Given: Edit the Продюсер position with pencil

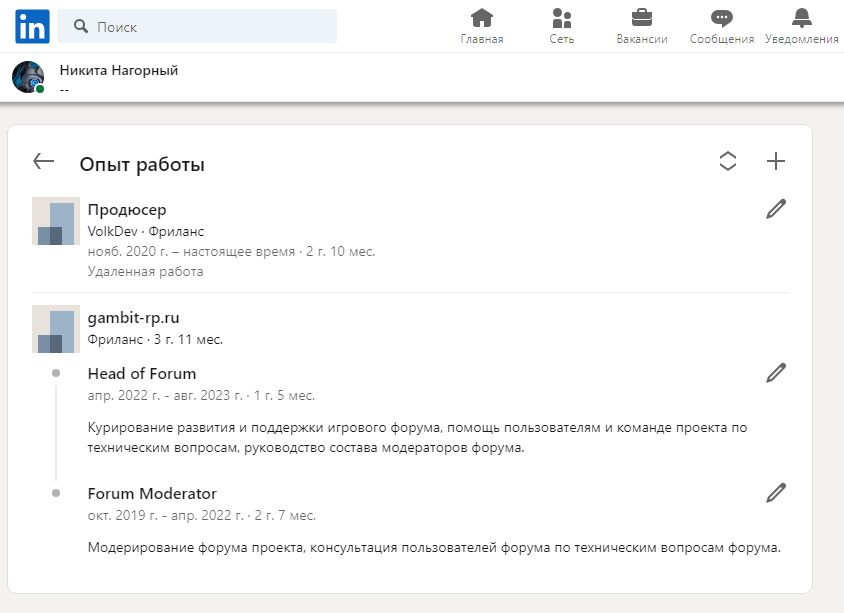Looking at the screenshot, I should (x=776, y=209).
